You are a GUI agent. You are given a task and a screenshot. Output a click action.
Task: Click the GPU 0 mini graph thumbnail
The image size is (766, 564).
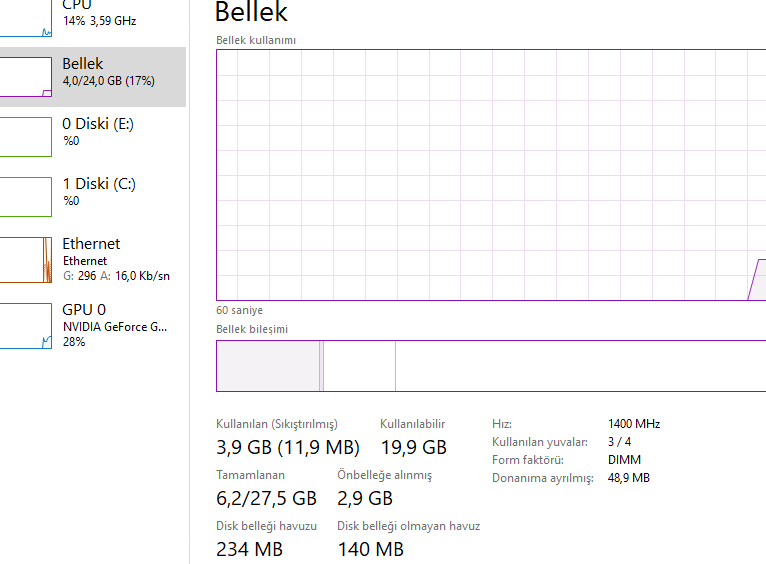(25, 326)
